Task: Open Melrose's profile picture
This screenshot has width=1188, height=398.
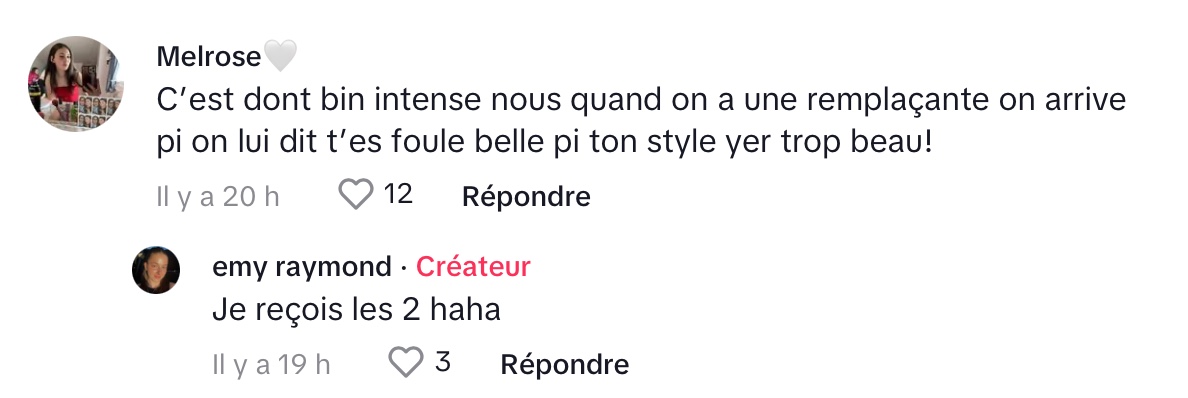Action: [75, 83]
